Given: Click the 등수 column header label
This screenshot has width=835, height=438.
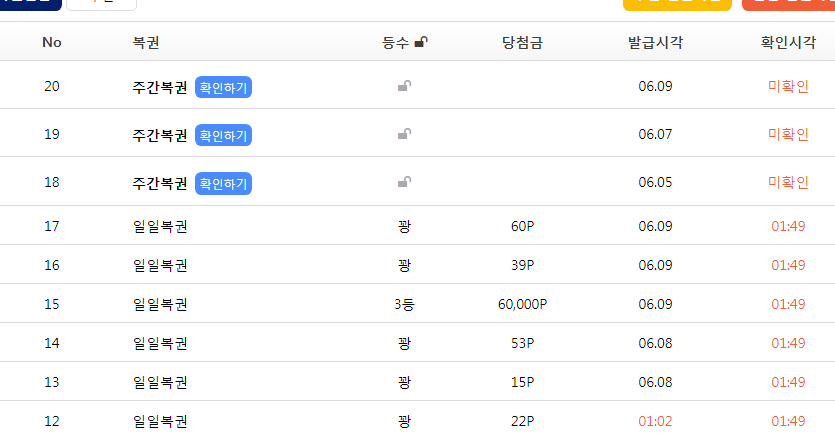Looking at the screenshot, I should coord(396,43).
